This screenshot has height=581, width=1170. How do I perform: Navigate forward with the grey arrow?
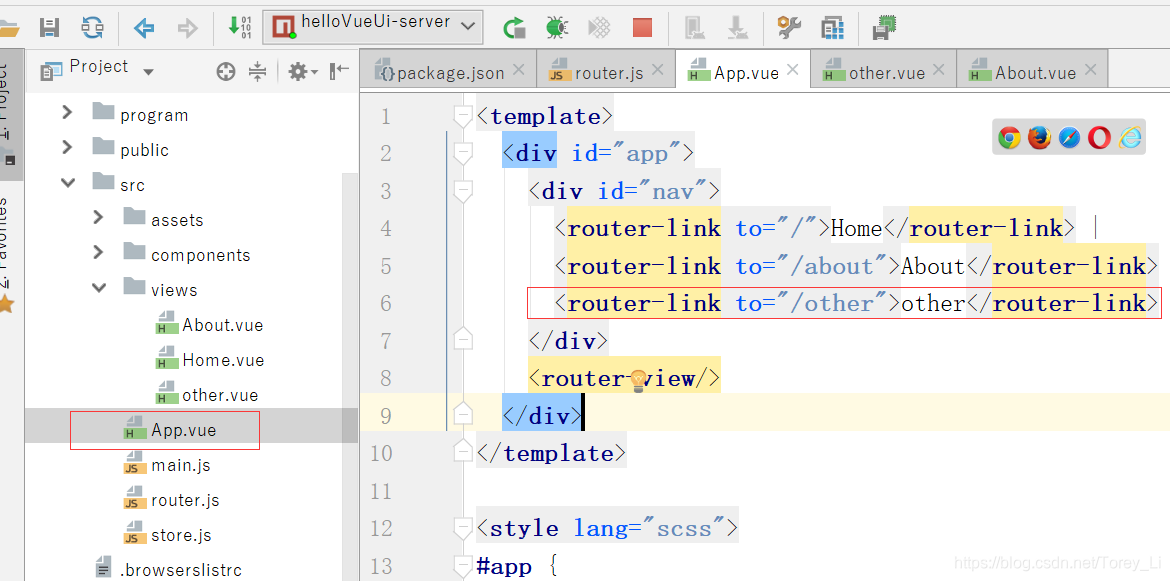[187, 28]
